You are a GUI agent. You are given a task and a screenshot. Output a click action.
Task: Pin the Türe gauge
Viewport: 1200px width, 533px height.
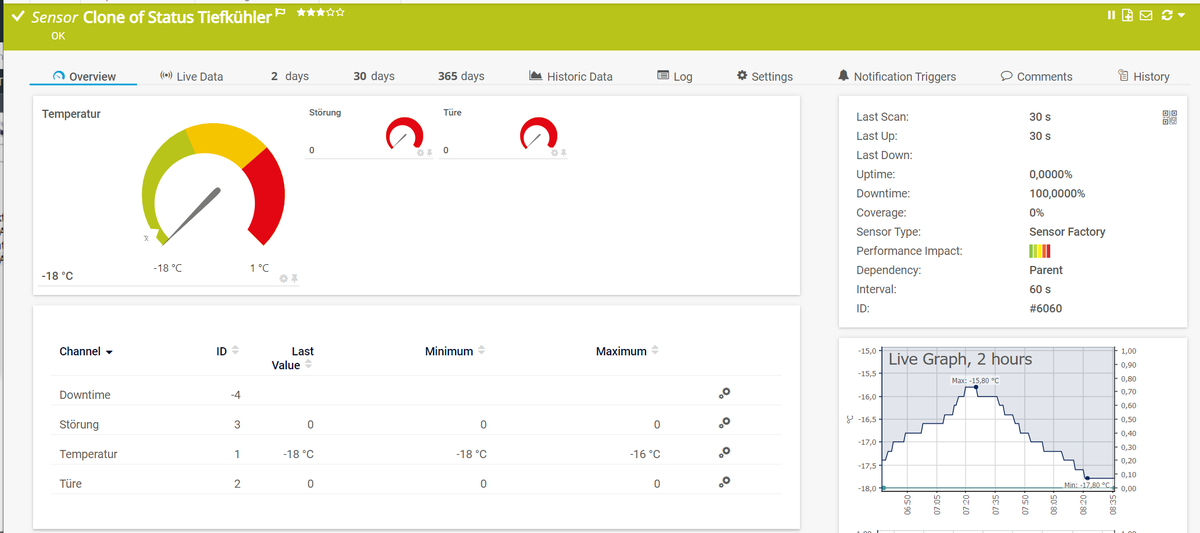click(563, 152)
